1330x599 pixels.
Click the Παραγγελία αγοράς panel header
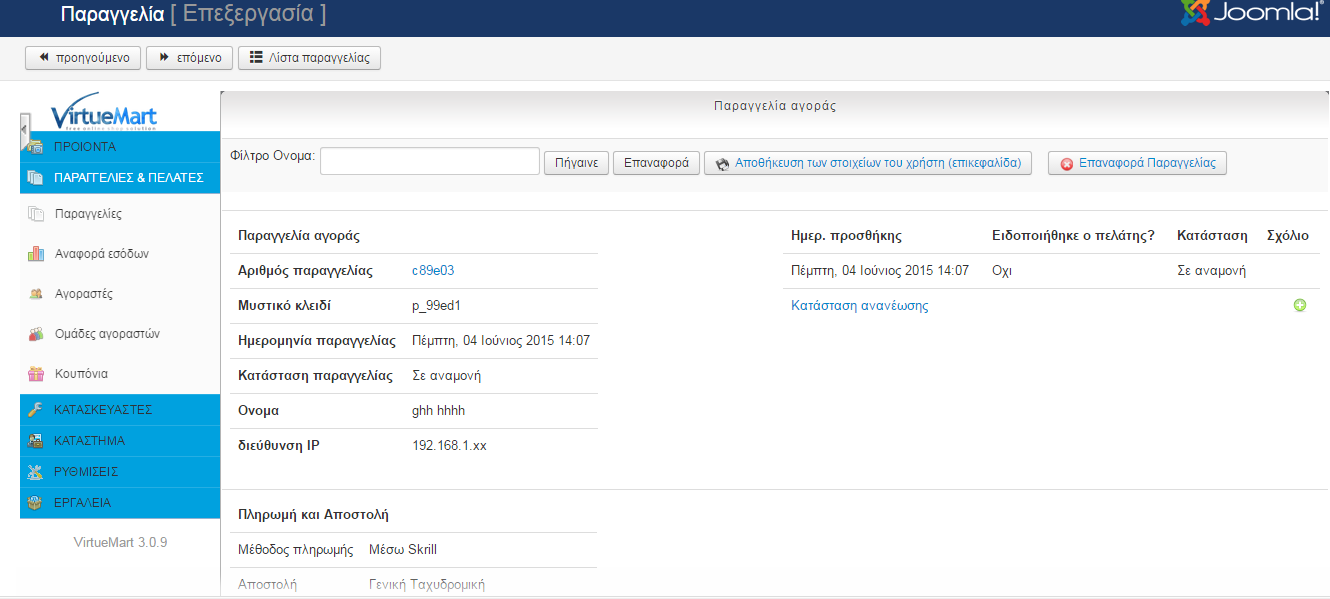[x=775, y=104]
